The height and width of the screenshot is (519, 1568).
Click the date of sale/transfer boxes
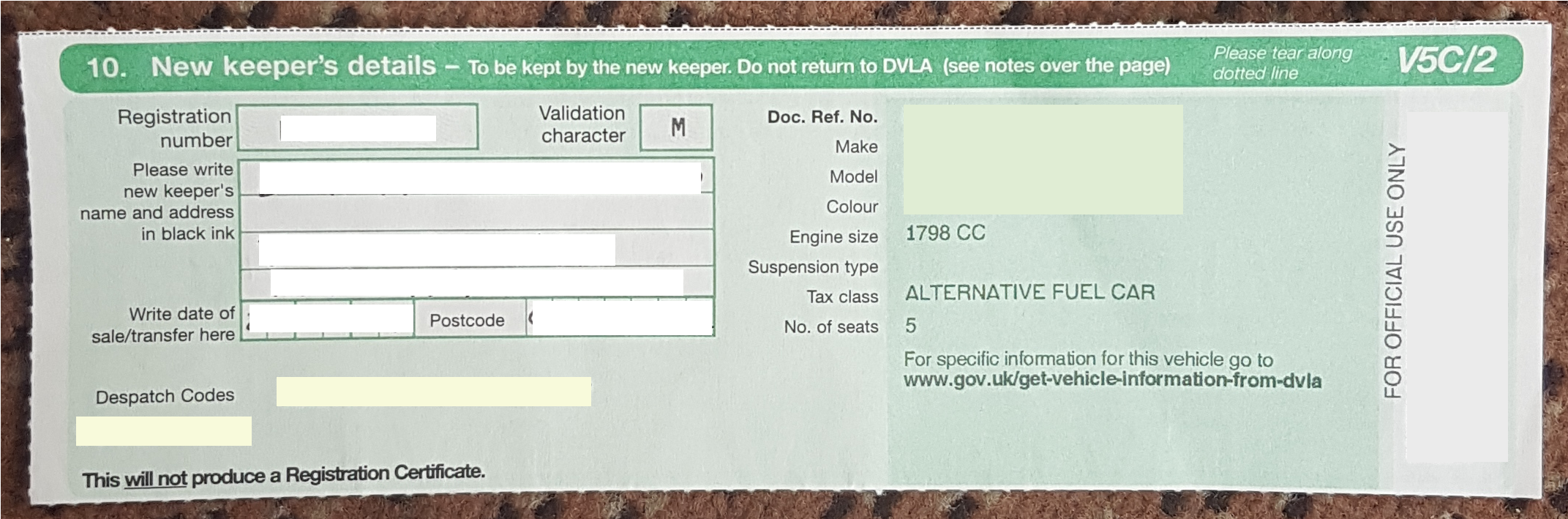pos(328,318)
